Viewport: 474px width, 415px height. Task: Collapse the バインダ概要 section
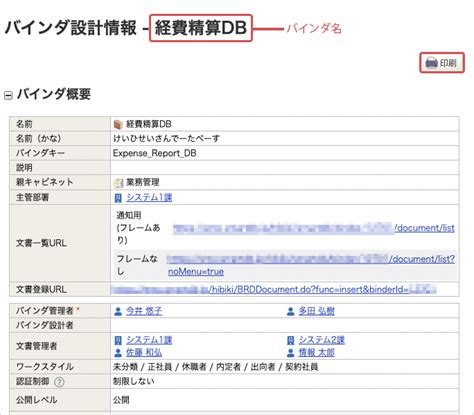pos(8,95)
